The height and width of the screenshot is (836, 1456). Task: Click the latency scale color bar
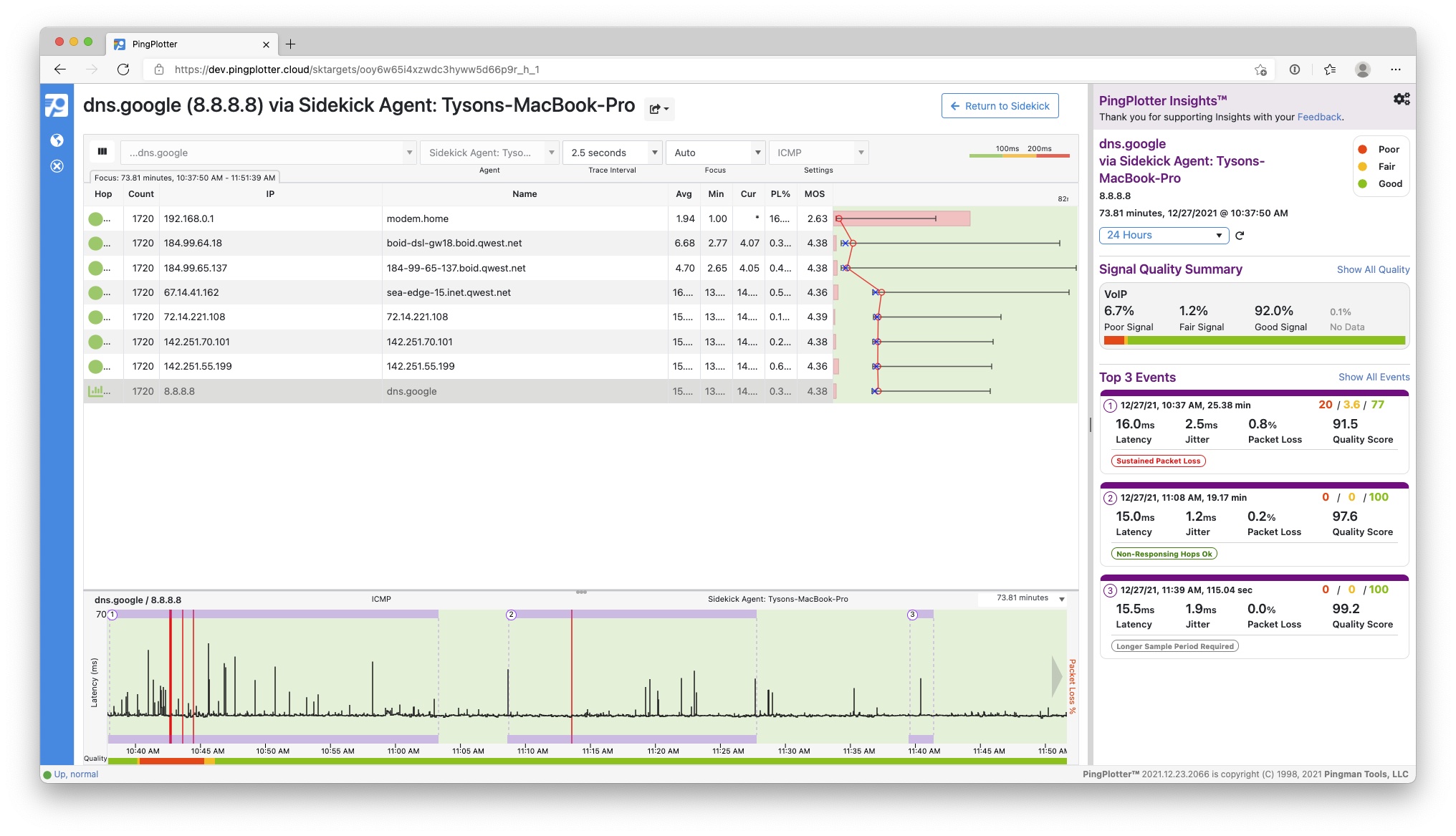coord(1019,155)
